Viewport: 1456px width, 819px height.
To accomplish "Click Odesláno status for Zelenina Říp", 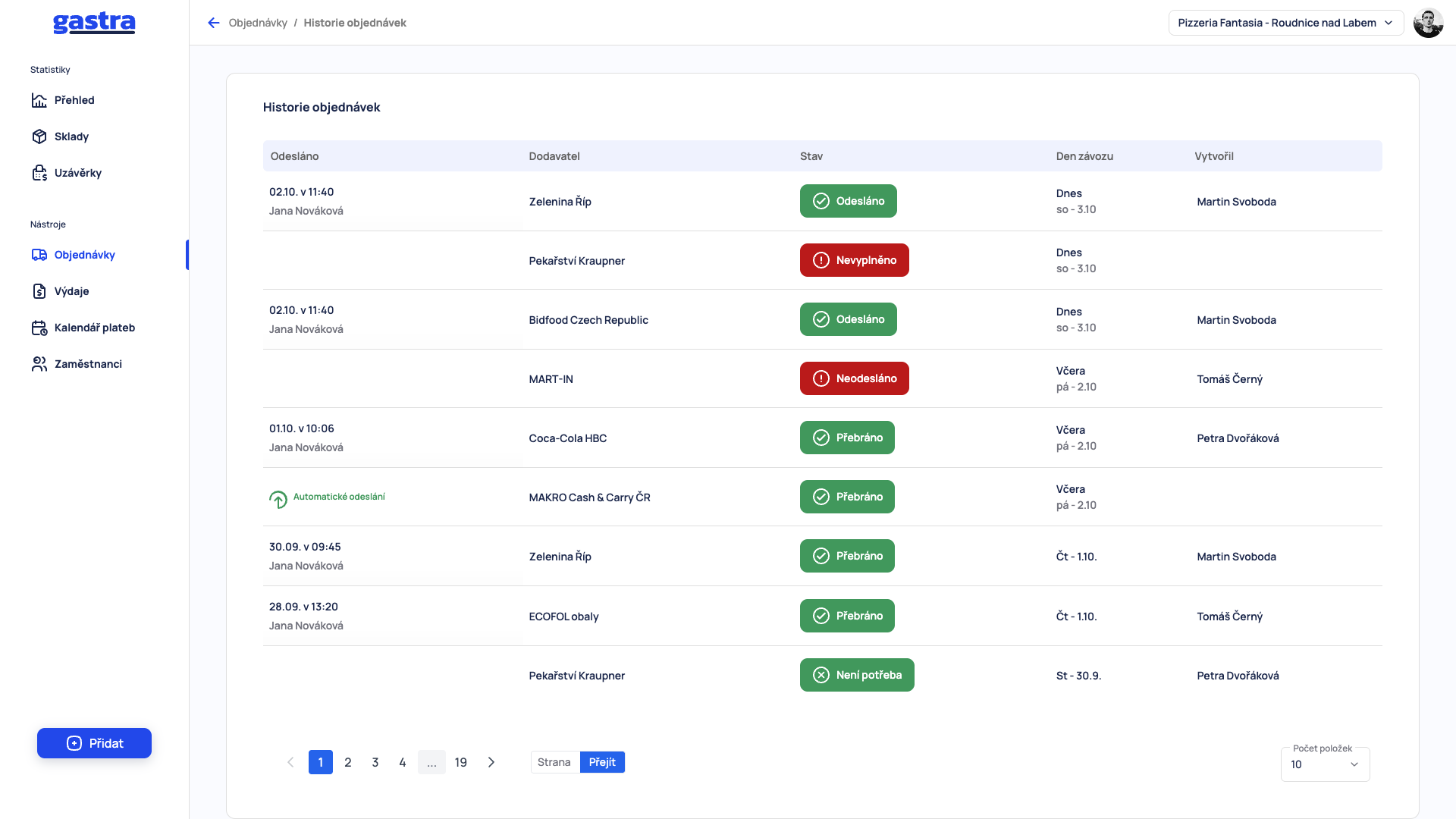I will [848, 201].
